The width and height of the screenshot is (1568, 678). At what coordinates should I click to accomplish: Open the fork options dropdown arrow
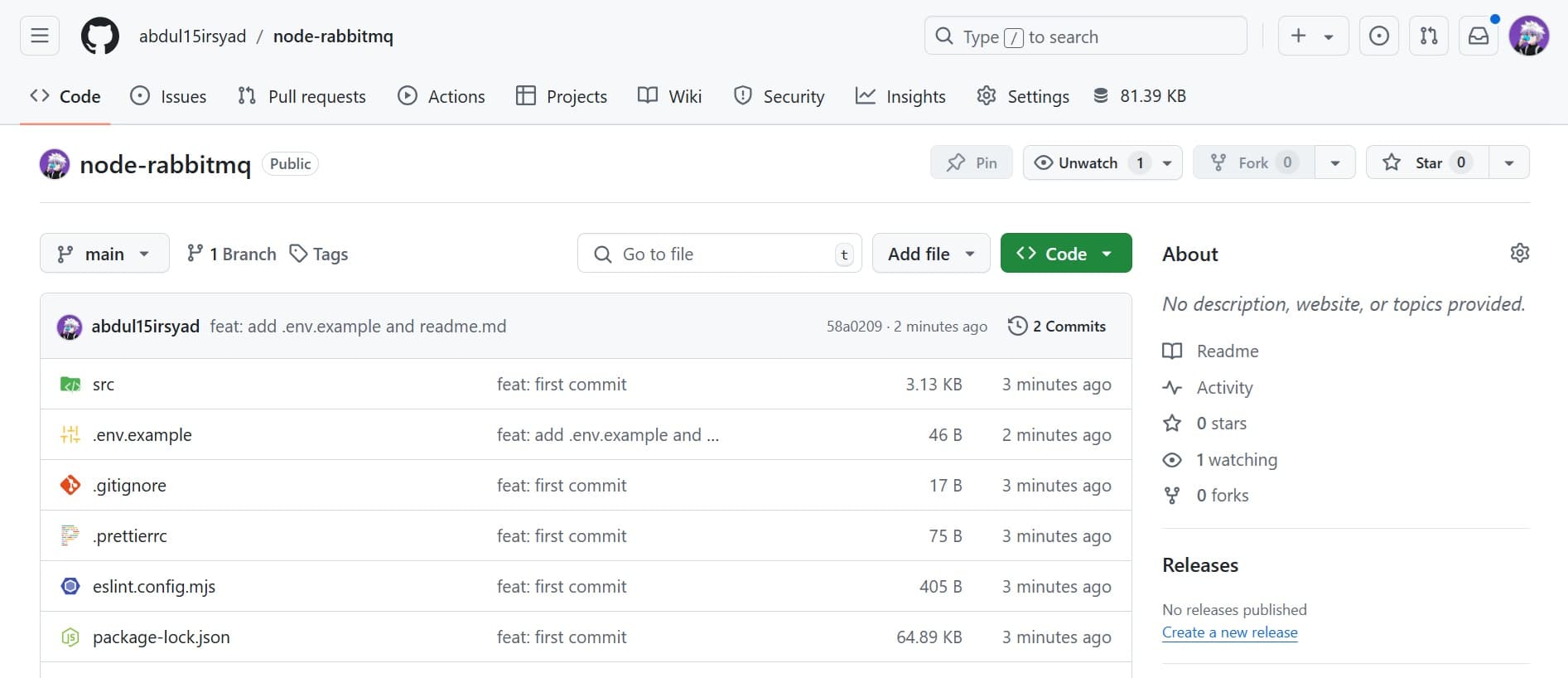(x=1335, y=162)
